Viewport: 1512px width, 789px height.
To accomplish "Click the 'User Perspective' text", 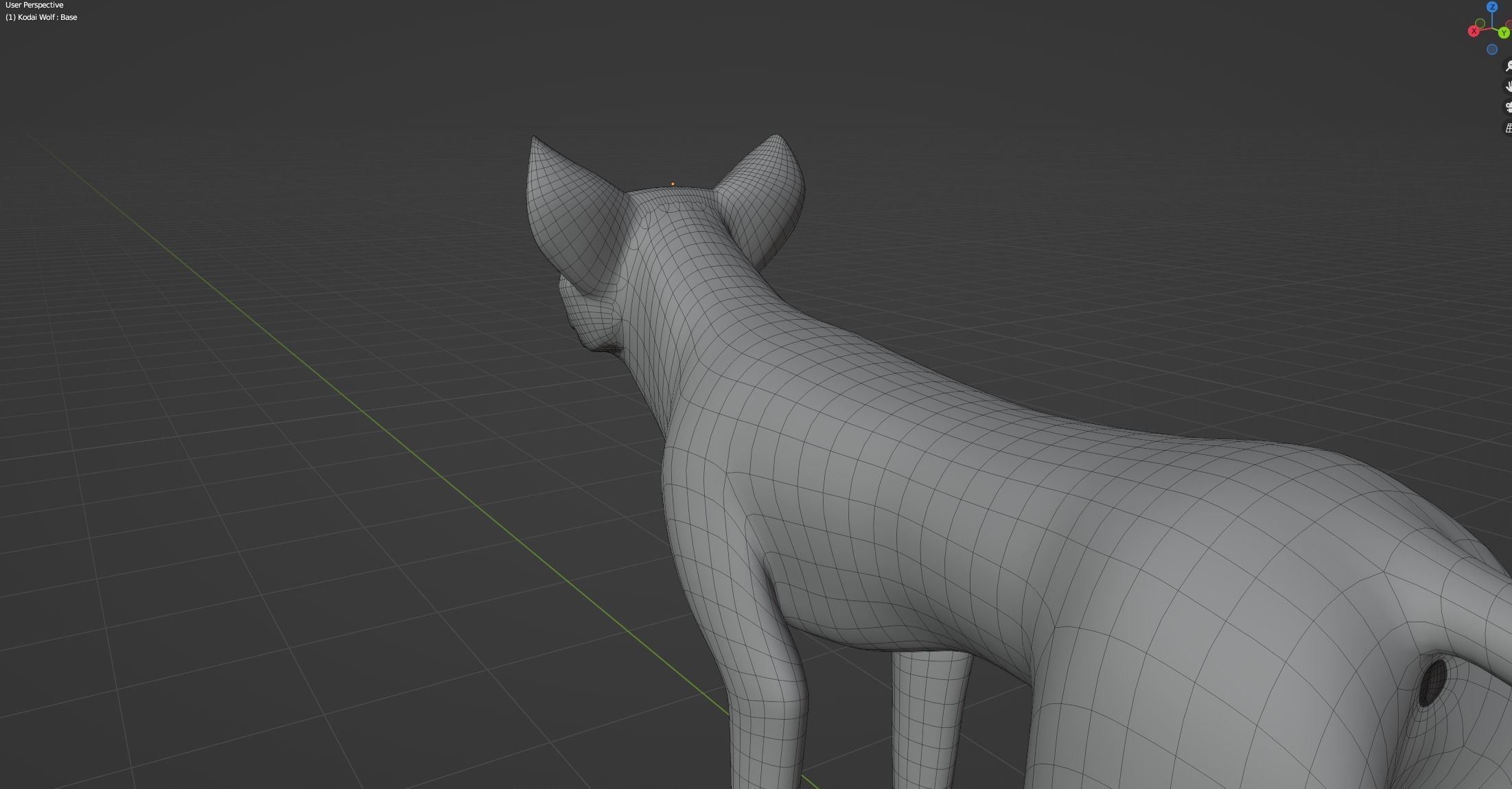I will click(34, 5).
